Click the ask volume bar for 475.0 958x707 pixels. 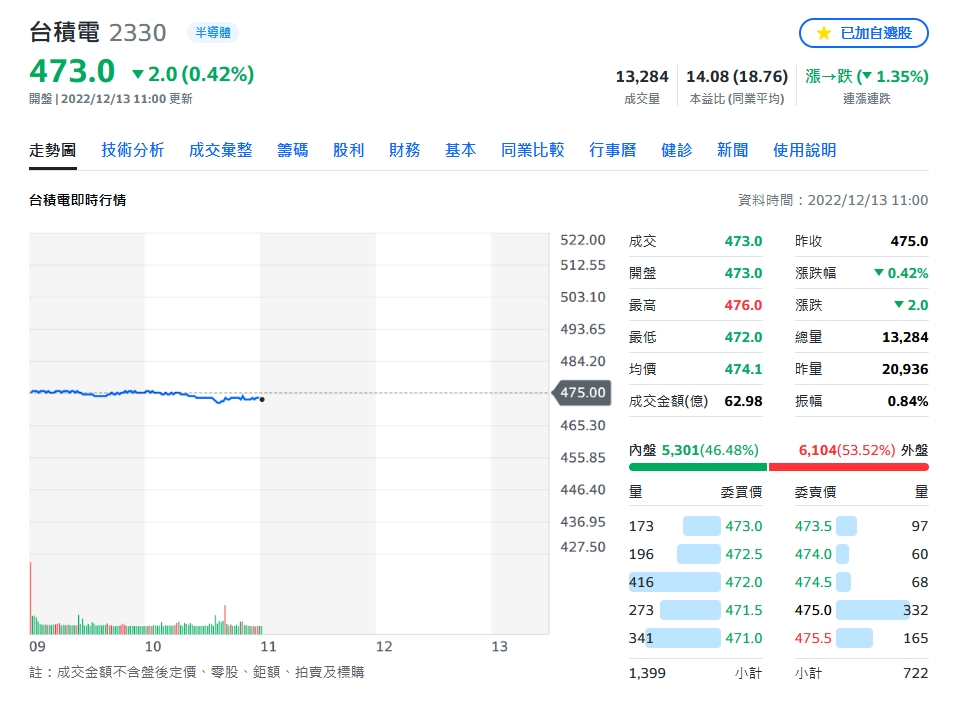click(x=872, y=610)
